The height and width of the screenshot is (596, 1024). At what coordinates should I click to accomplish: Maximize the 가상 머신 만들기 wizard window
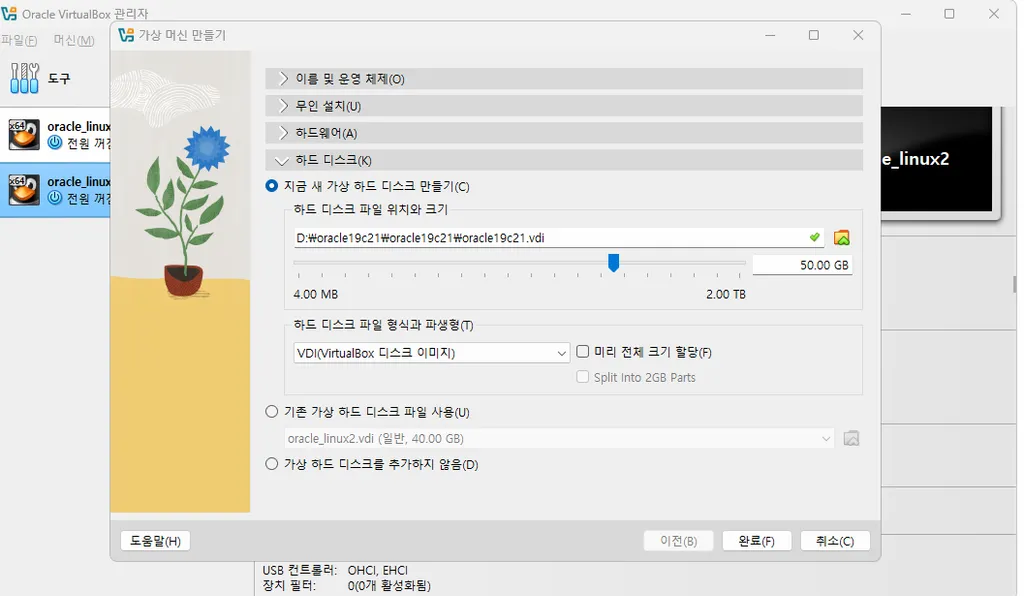(x=814, y=35)
